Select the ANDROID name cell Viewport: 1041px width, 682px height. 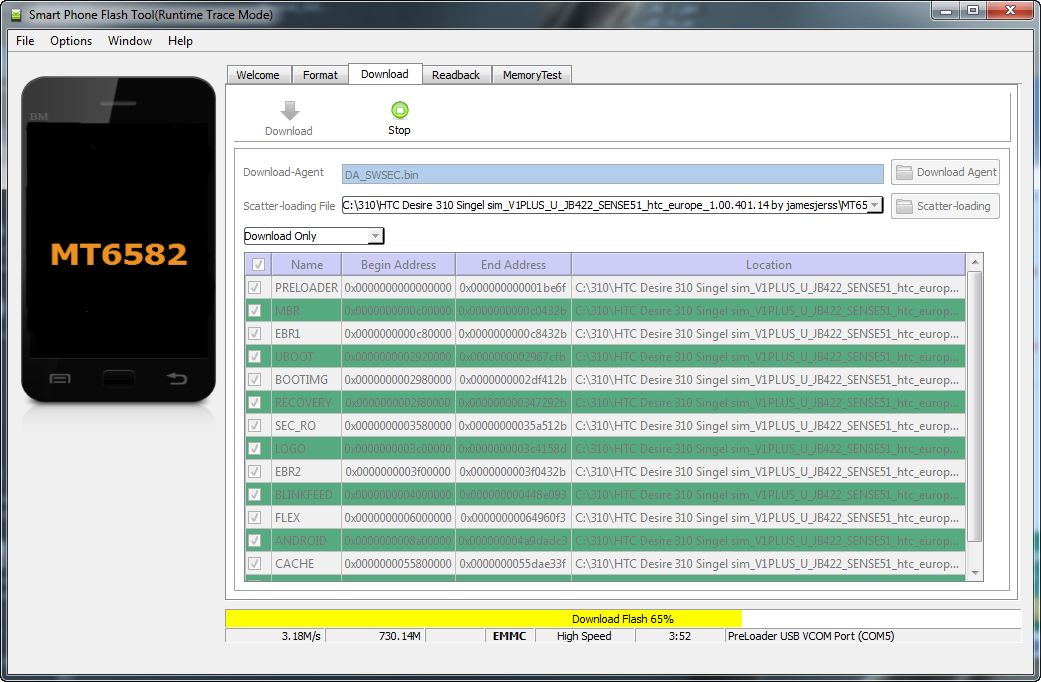click(x=307, y=541)
